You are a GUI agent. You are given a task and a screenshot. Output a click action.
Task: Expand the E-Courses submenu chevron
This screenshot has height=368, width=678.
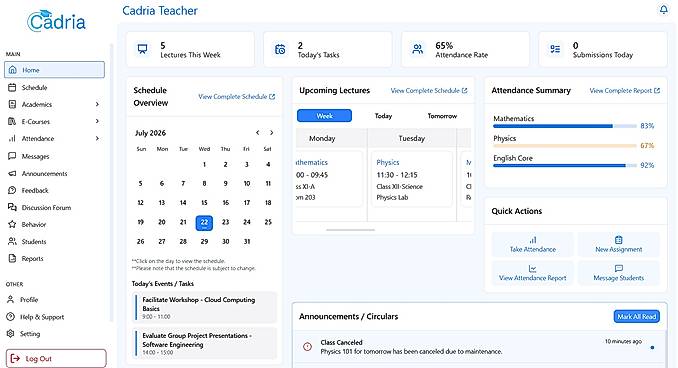coord(97,121)
